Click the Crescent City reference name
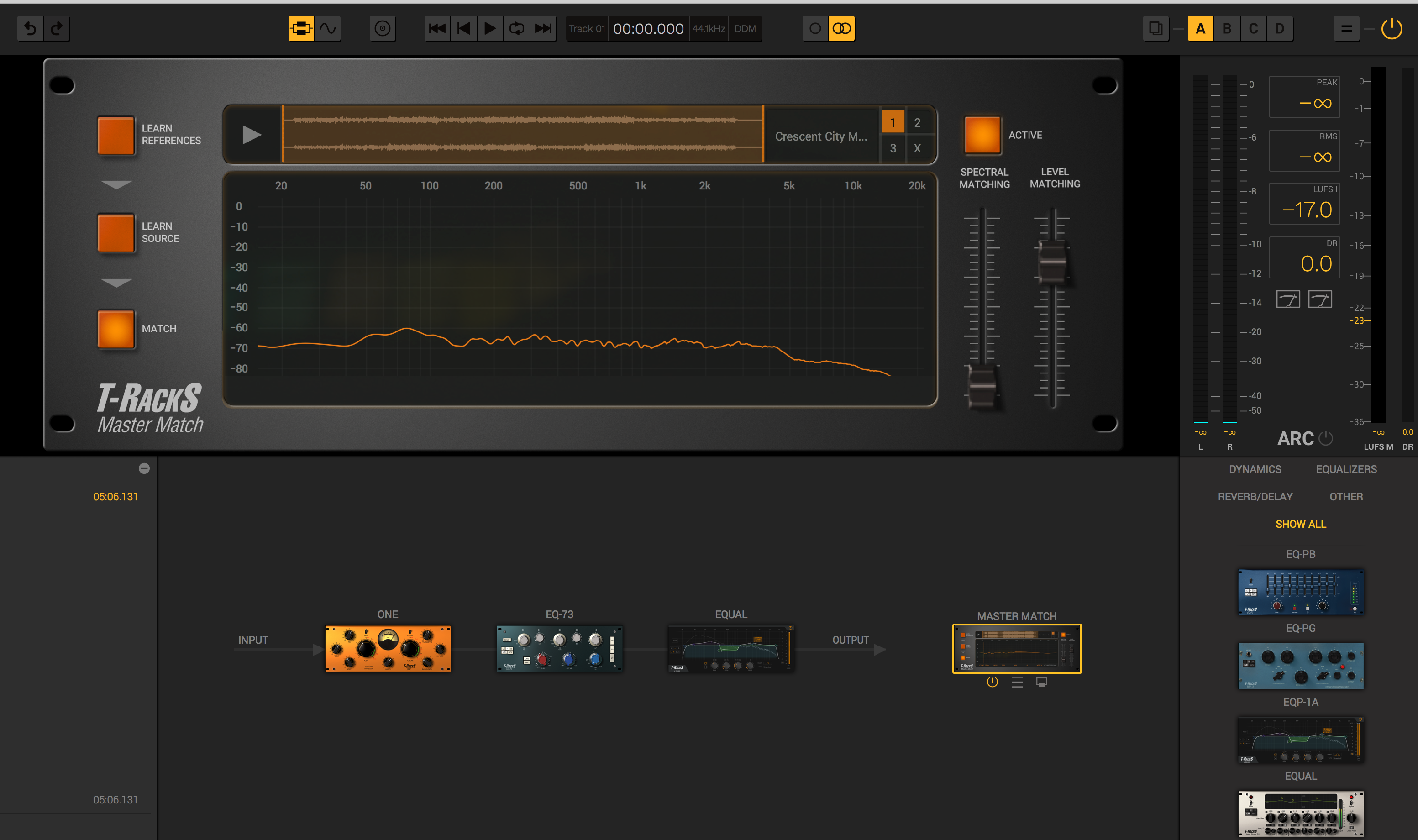 [821, 136]
